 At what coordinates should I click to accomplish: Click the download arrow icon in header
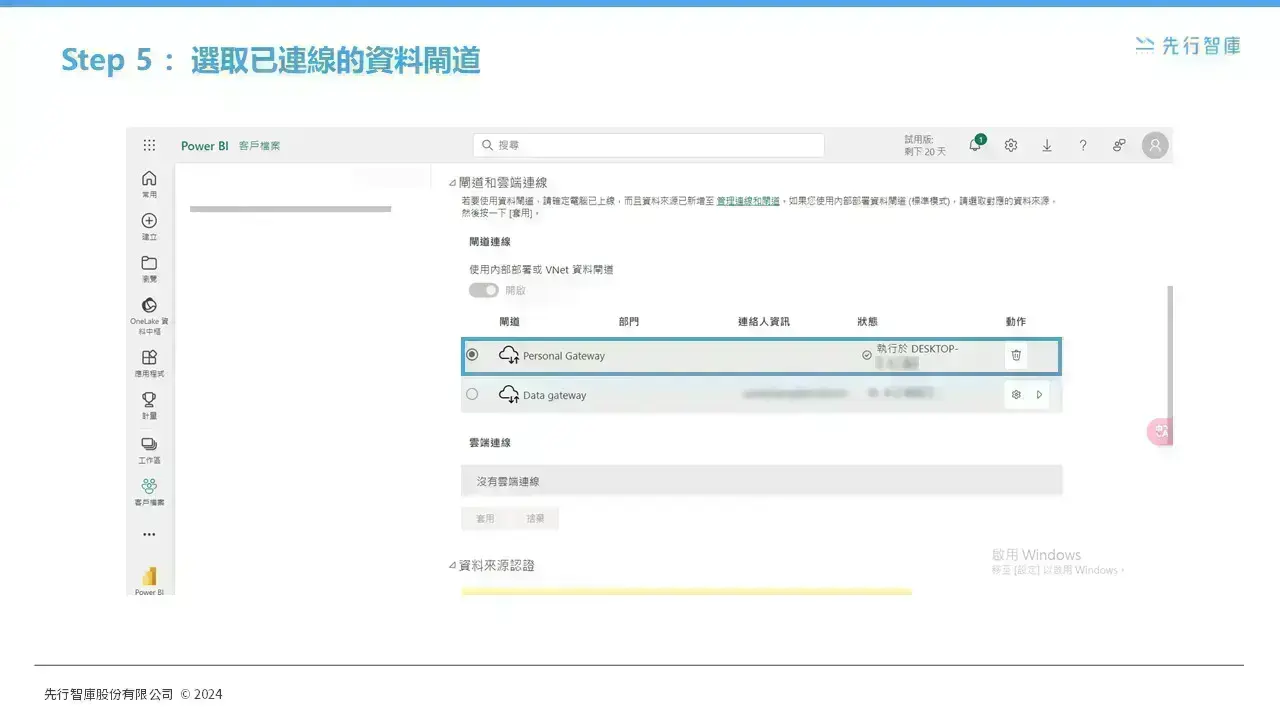1047,145
